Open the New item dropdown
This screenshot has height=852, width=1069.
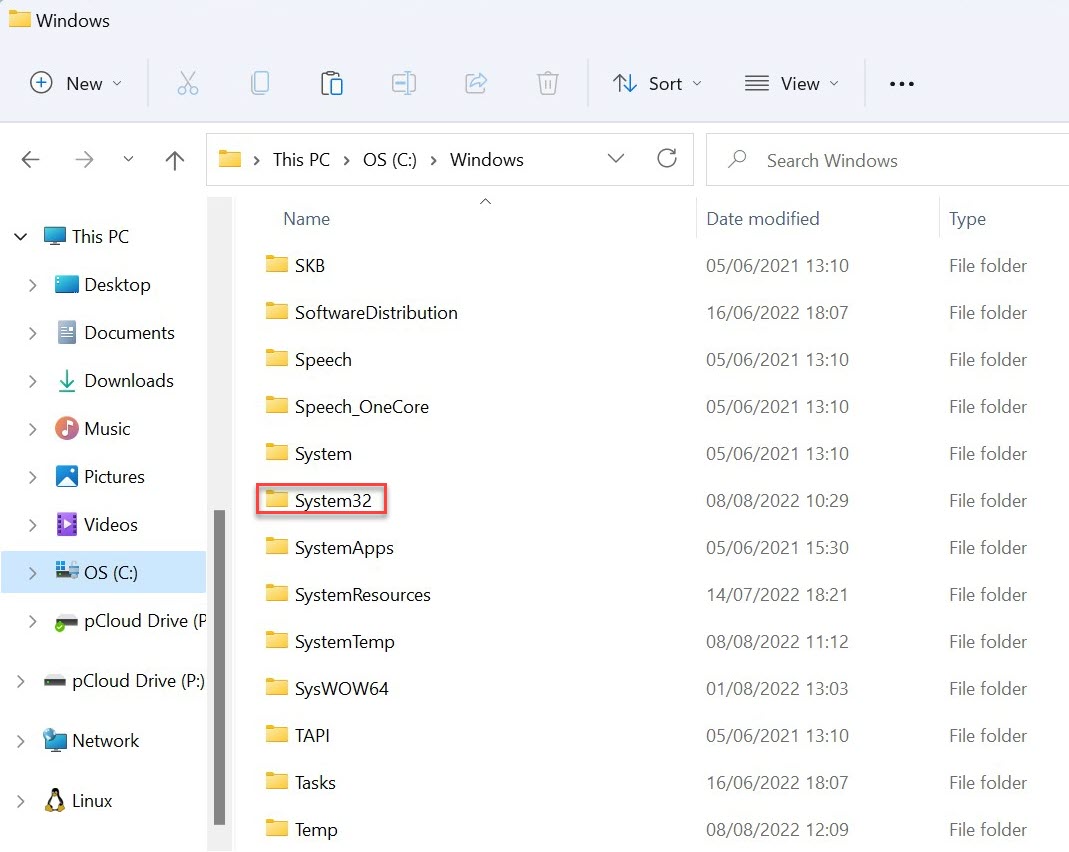[76, 83]
